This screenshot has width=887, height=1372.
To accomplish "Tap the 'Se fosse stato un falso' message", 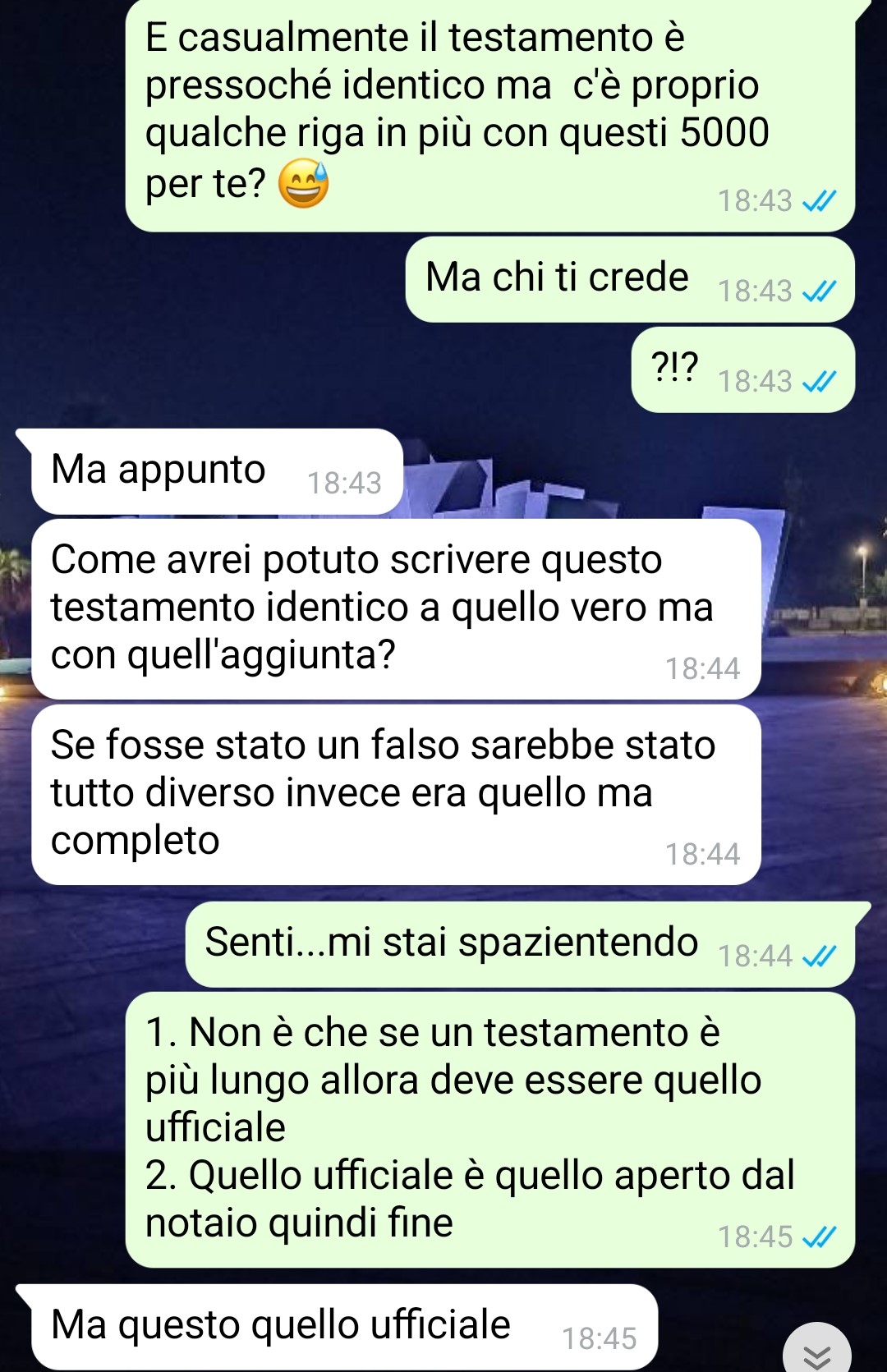I will tap(396, 795).
